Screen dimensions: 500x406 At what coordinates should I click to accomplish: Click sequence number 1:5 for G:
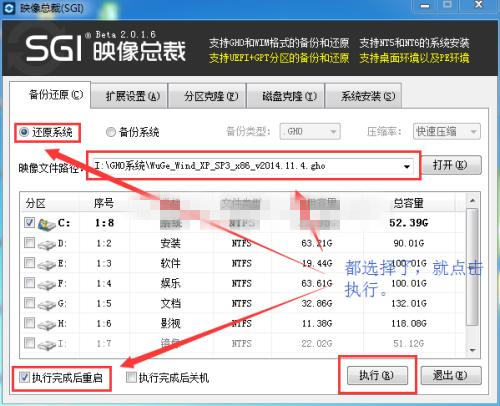(x=104, y=304)
